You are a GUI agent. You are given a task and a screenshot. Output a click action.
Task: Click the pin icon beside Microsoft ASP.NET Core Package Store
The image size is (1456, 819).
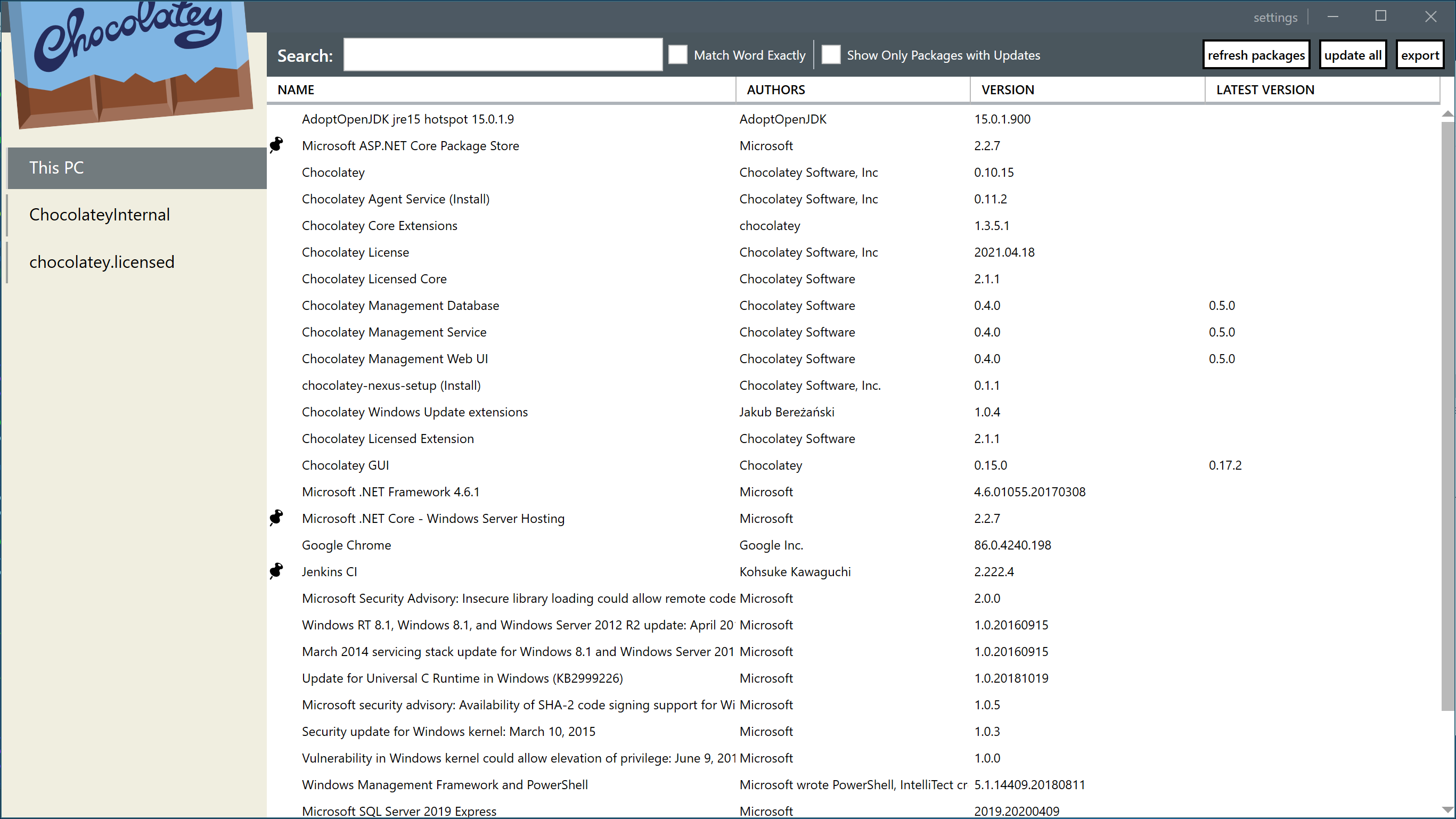(x=276, y=145)
